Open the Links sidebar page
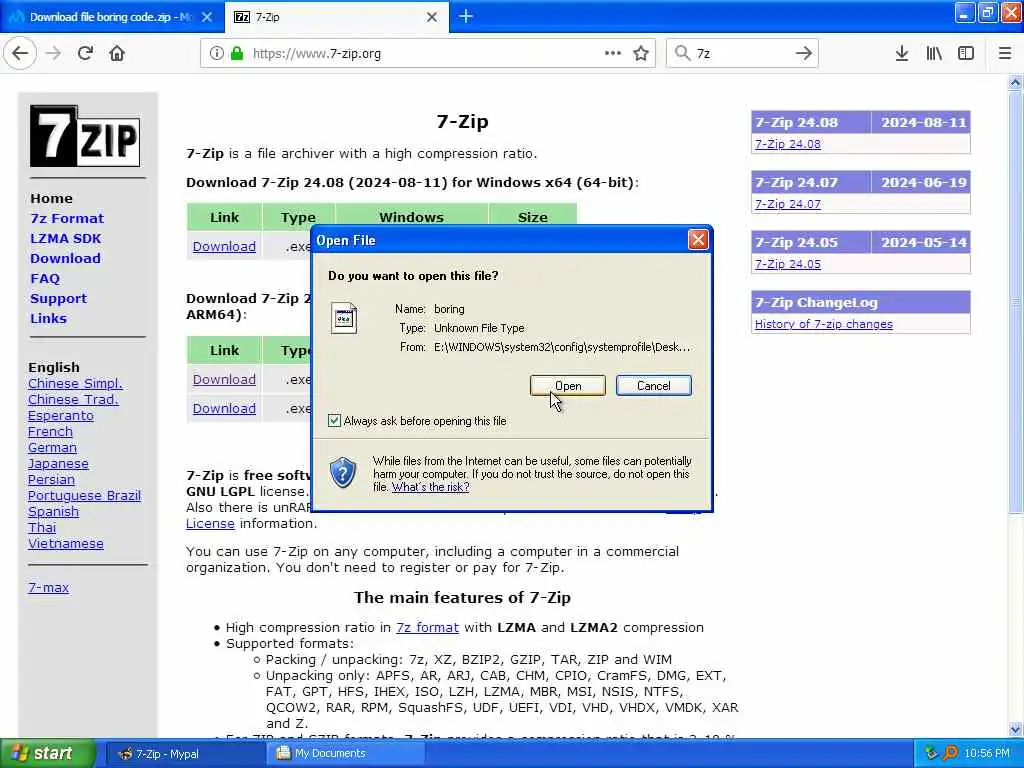1024x768 pixels. tap(48, 318)
